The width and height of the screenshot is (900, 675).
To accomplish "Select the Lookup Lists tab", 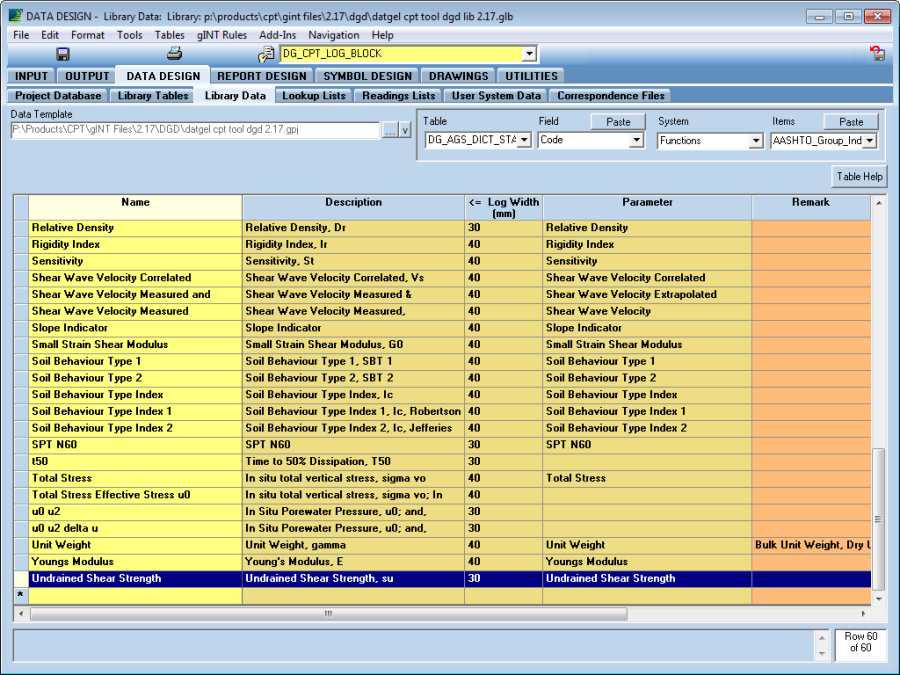I will pyautogui.click(x=314, y=96).
